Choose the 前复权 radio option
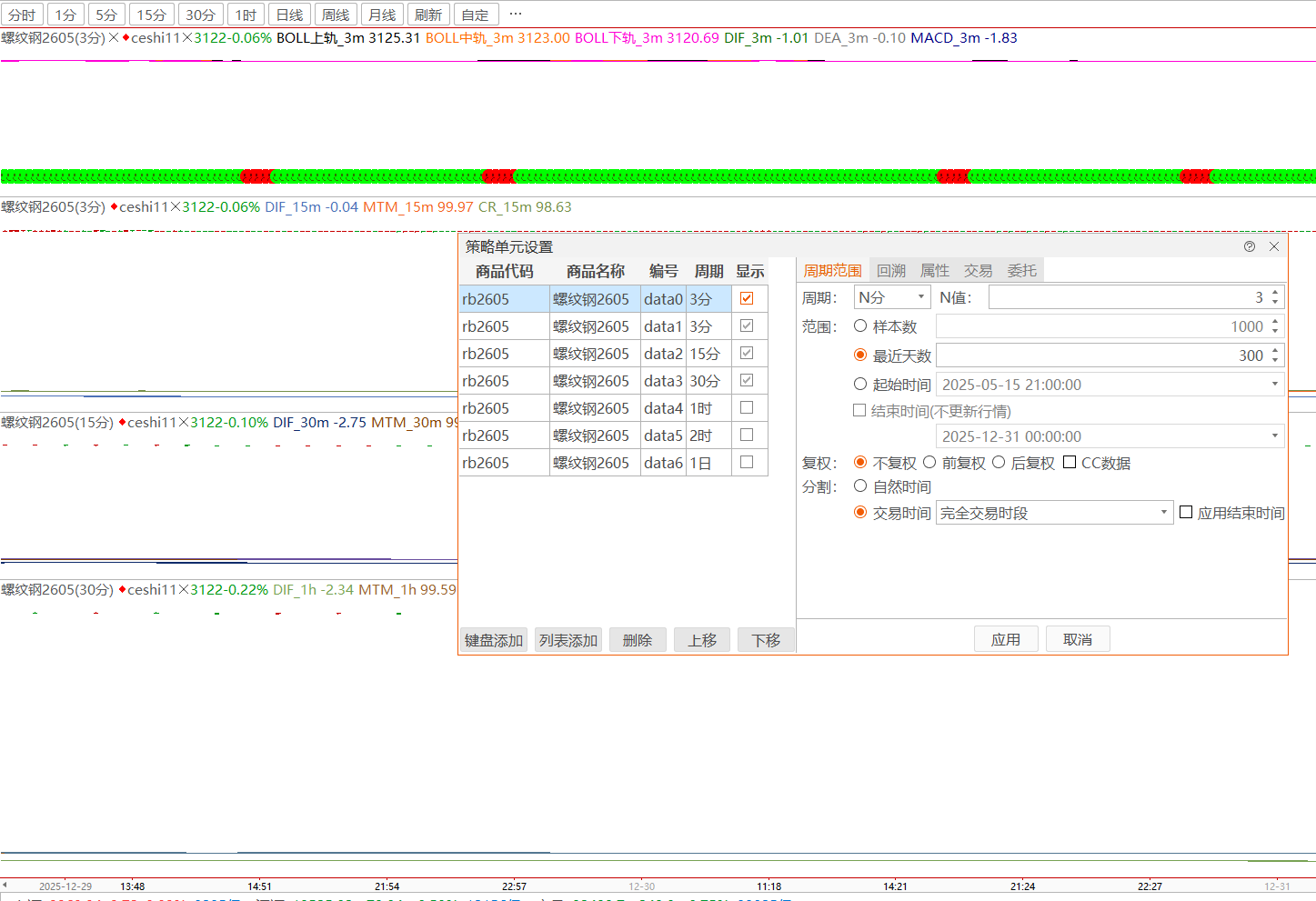This screenshot has height=901, width=1316. point(929,463)
